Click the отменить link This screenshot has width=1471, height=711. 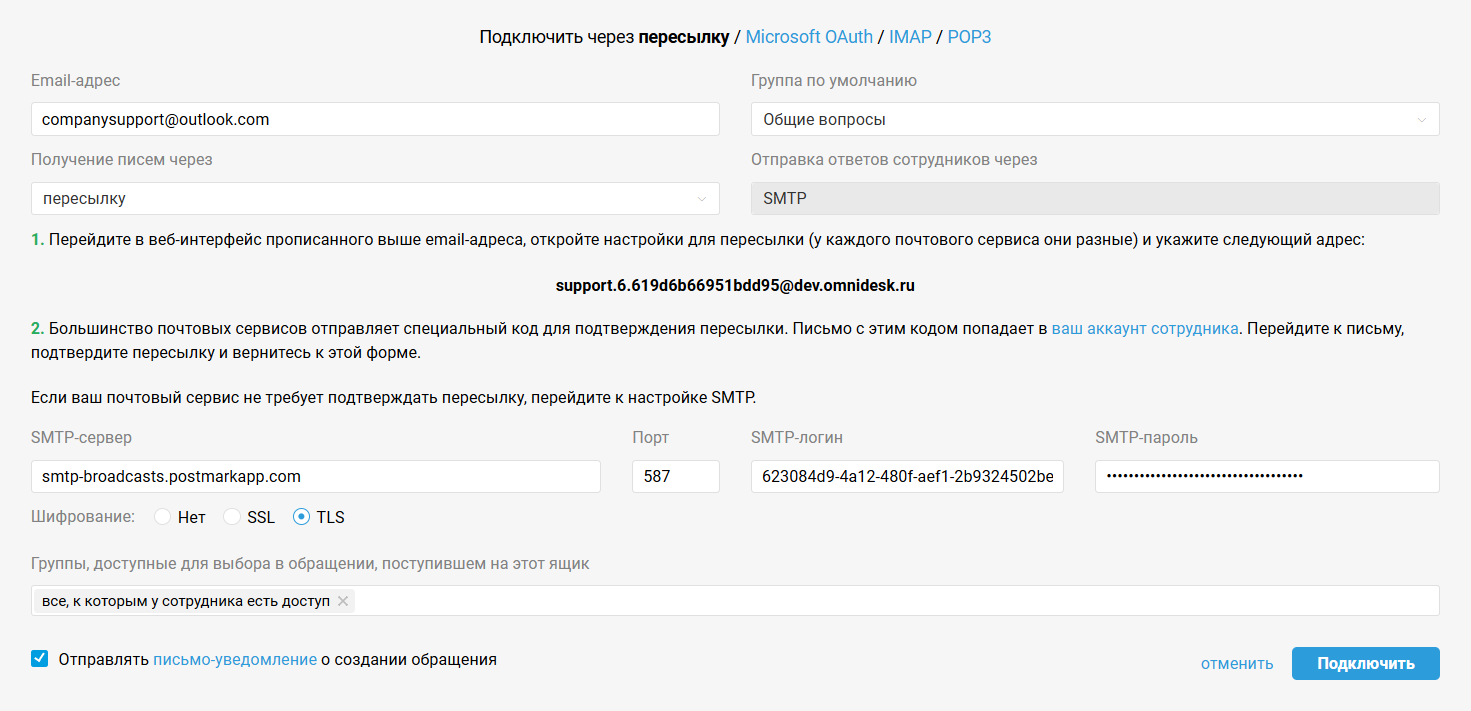coord(1237,663)
